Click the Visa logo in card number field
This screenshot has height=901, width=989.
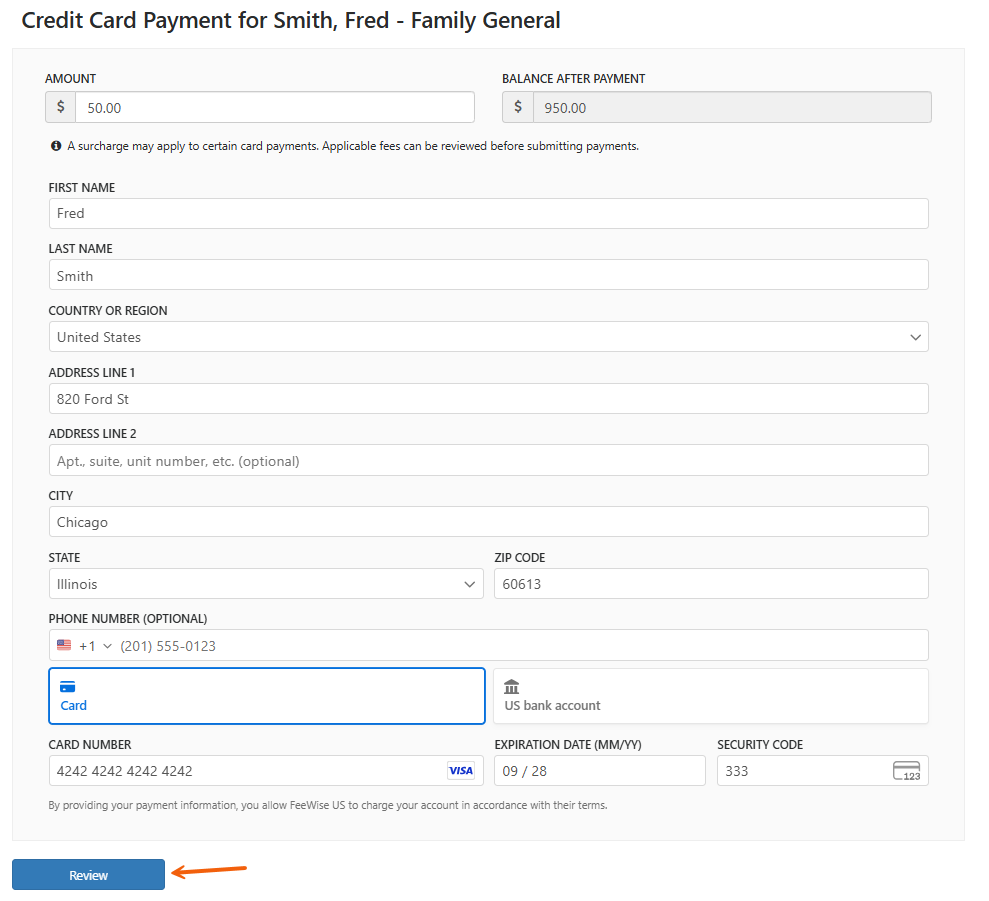click(460, 770)
